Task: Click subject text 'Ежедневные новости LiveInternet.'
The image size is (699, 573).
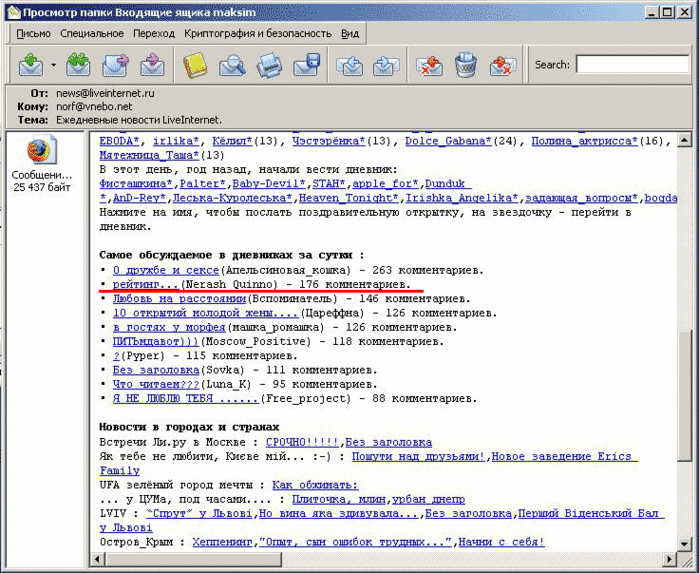Action: (139, 120)
